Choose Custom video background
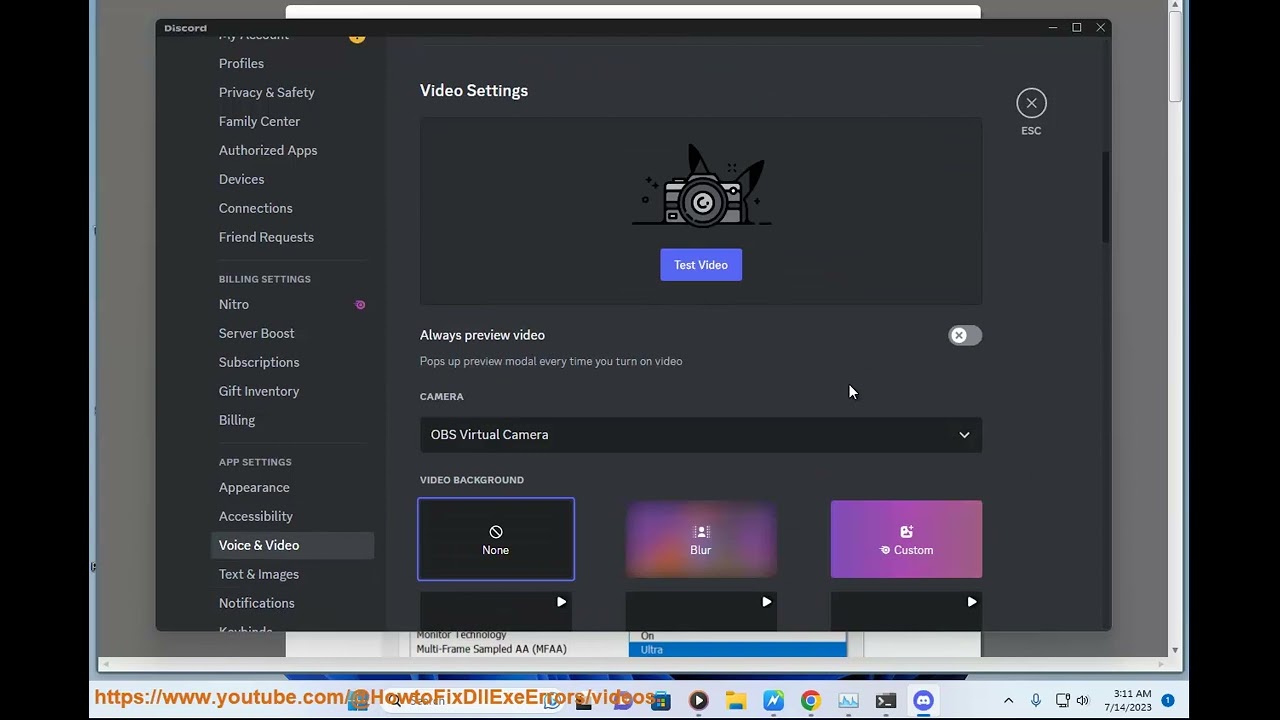The width and height of the screenshot is (1280, 720). [x=906, y=539]
